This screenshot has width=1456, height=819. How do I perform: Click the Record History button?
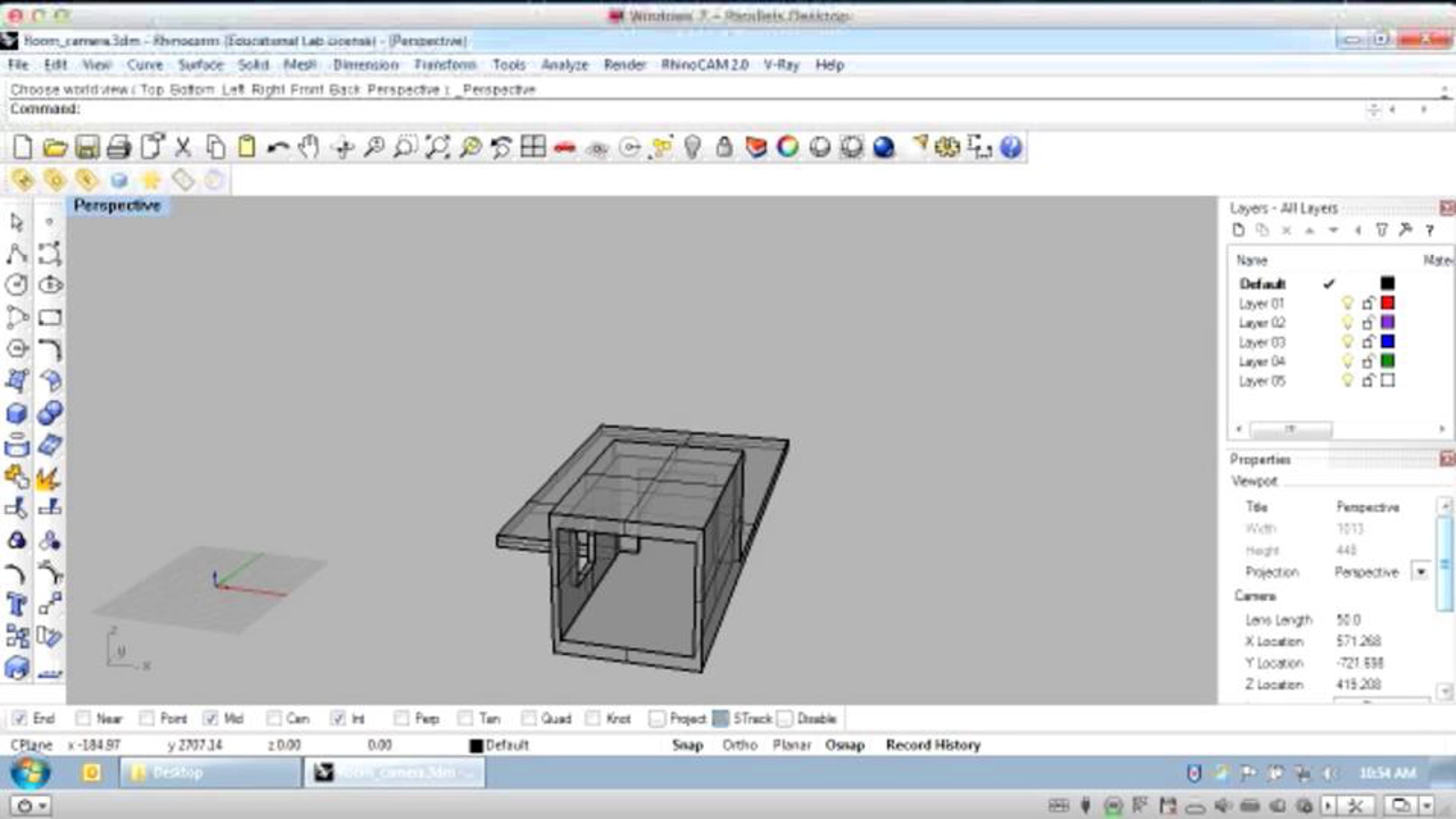pyautogui.click(x=933, y=745)
